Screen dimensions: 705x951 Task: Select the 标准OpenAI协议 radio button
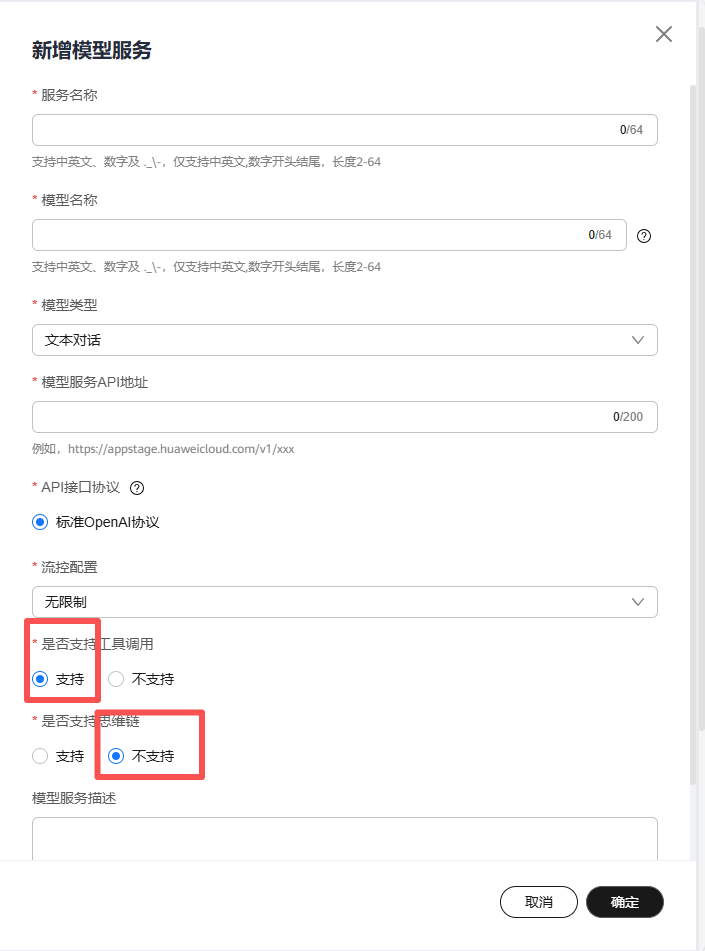[x=40, y=522]
